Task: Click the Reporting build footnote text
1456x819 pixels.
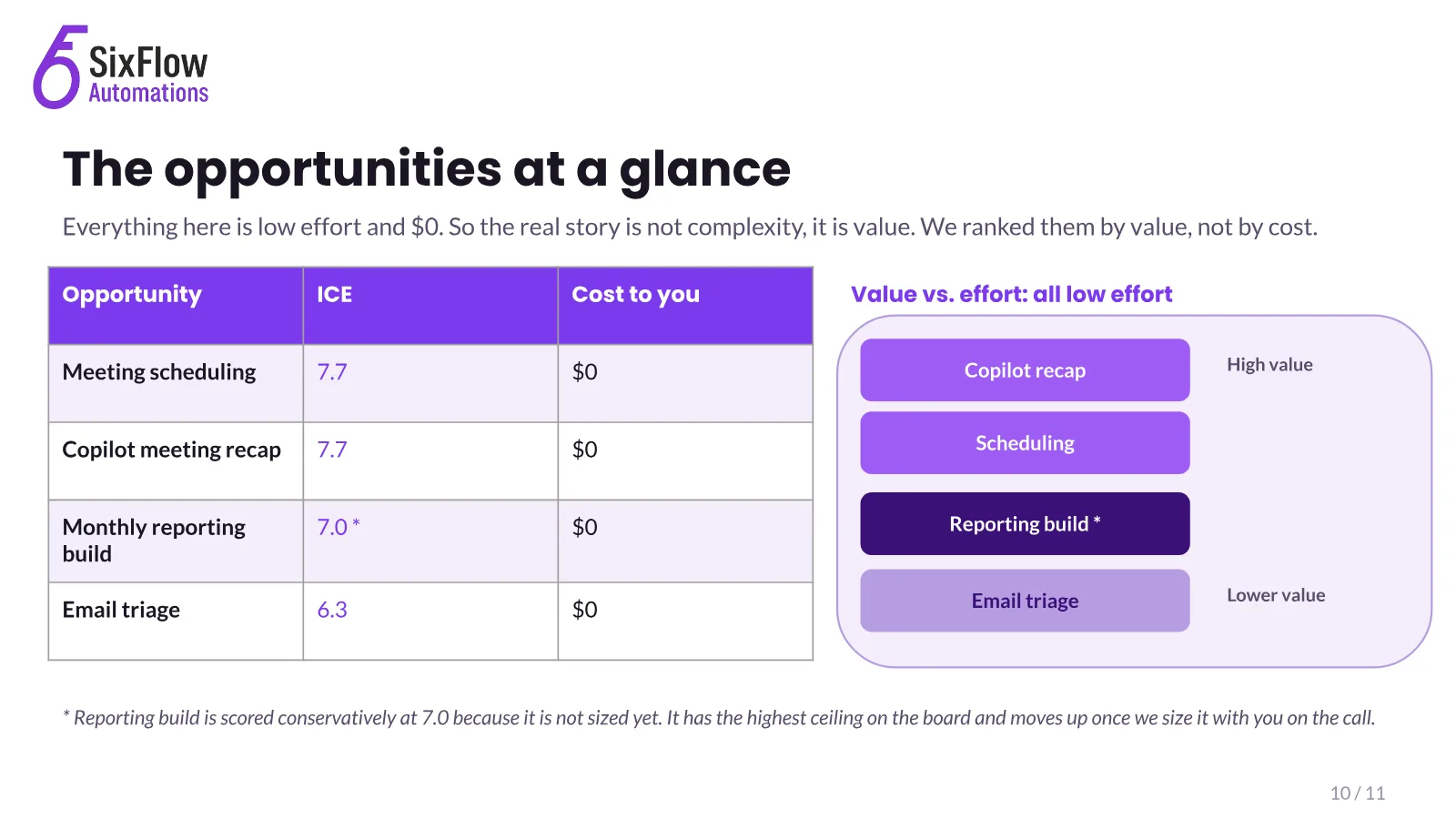Action: point(719,718)
